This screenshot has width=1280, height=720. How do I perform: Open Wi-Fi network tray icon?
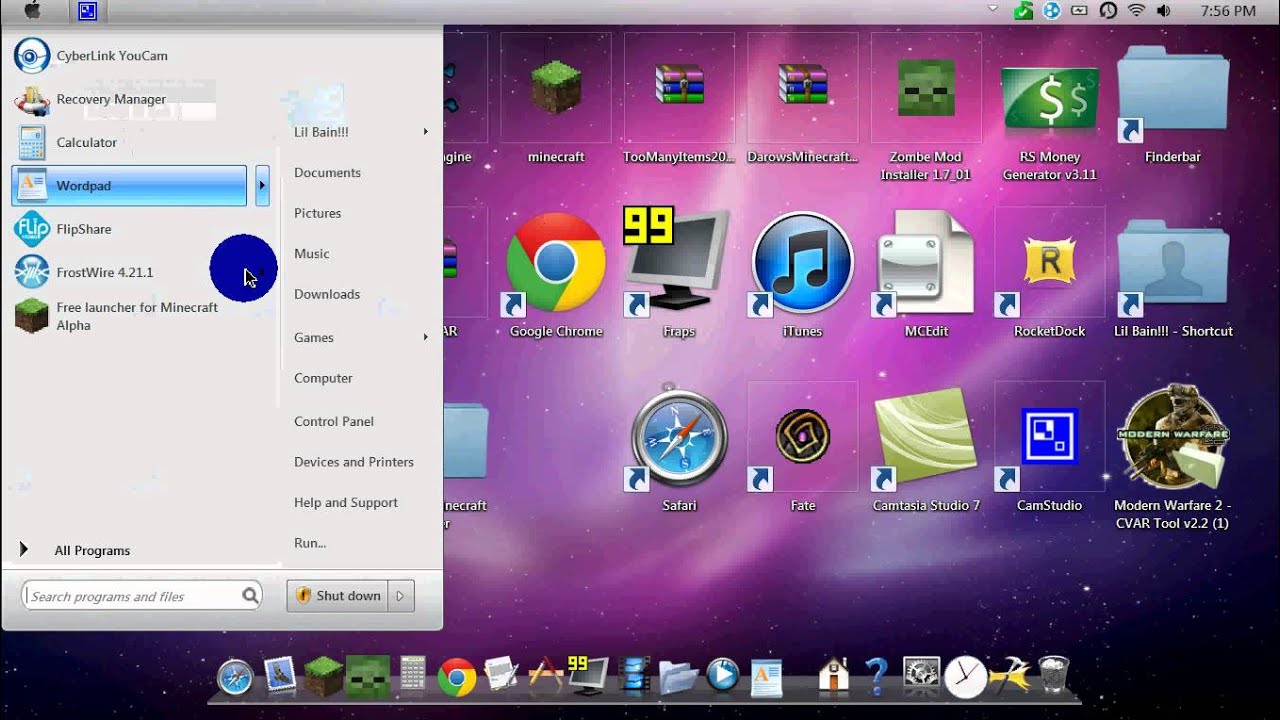pos(1136,11)
